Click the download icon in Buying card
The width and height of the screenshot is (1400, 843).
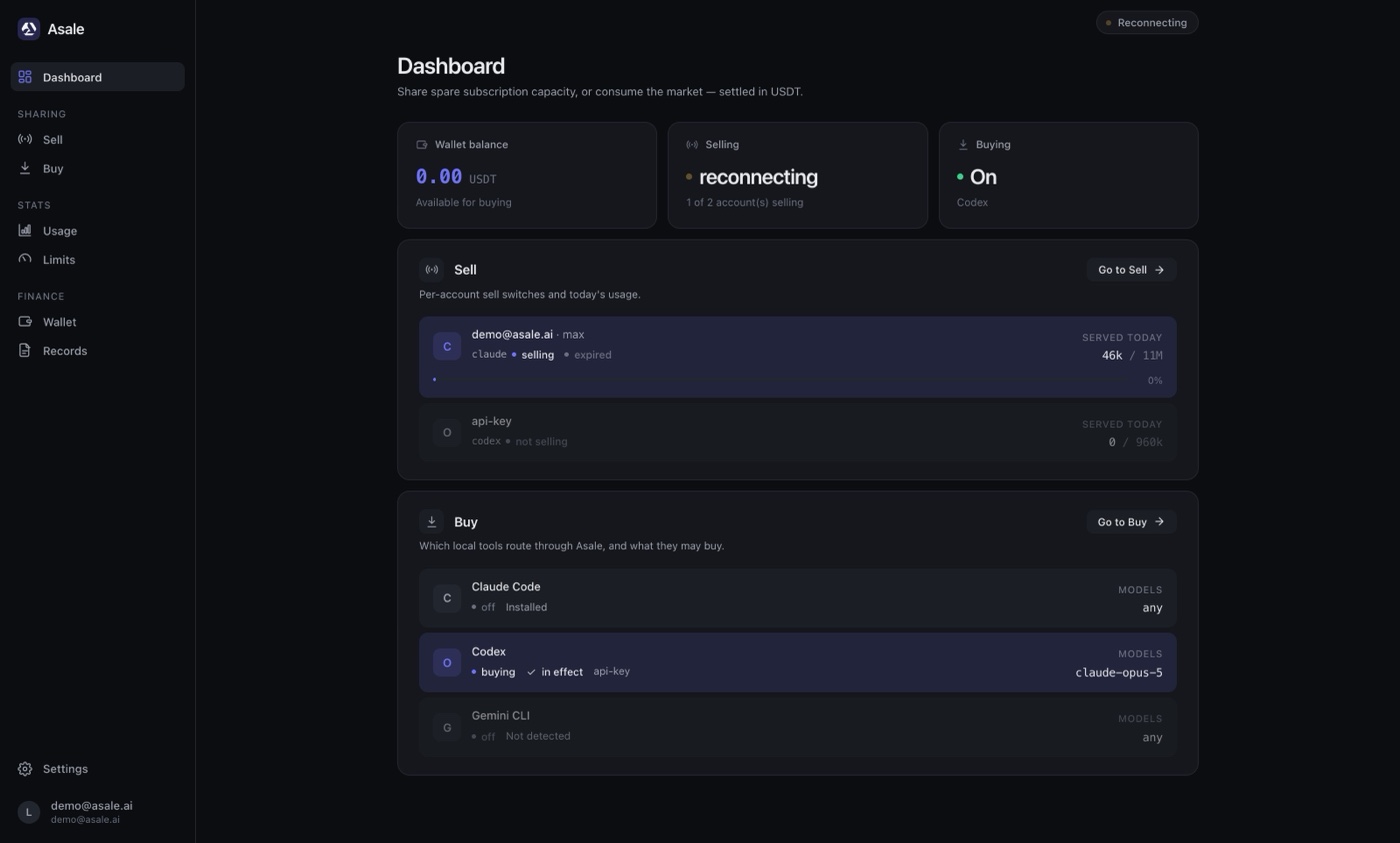[963, 145]
